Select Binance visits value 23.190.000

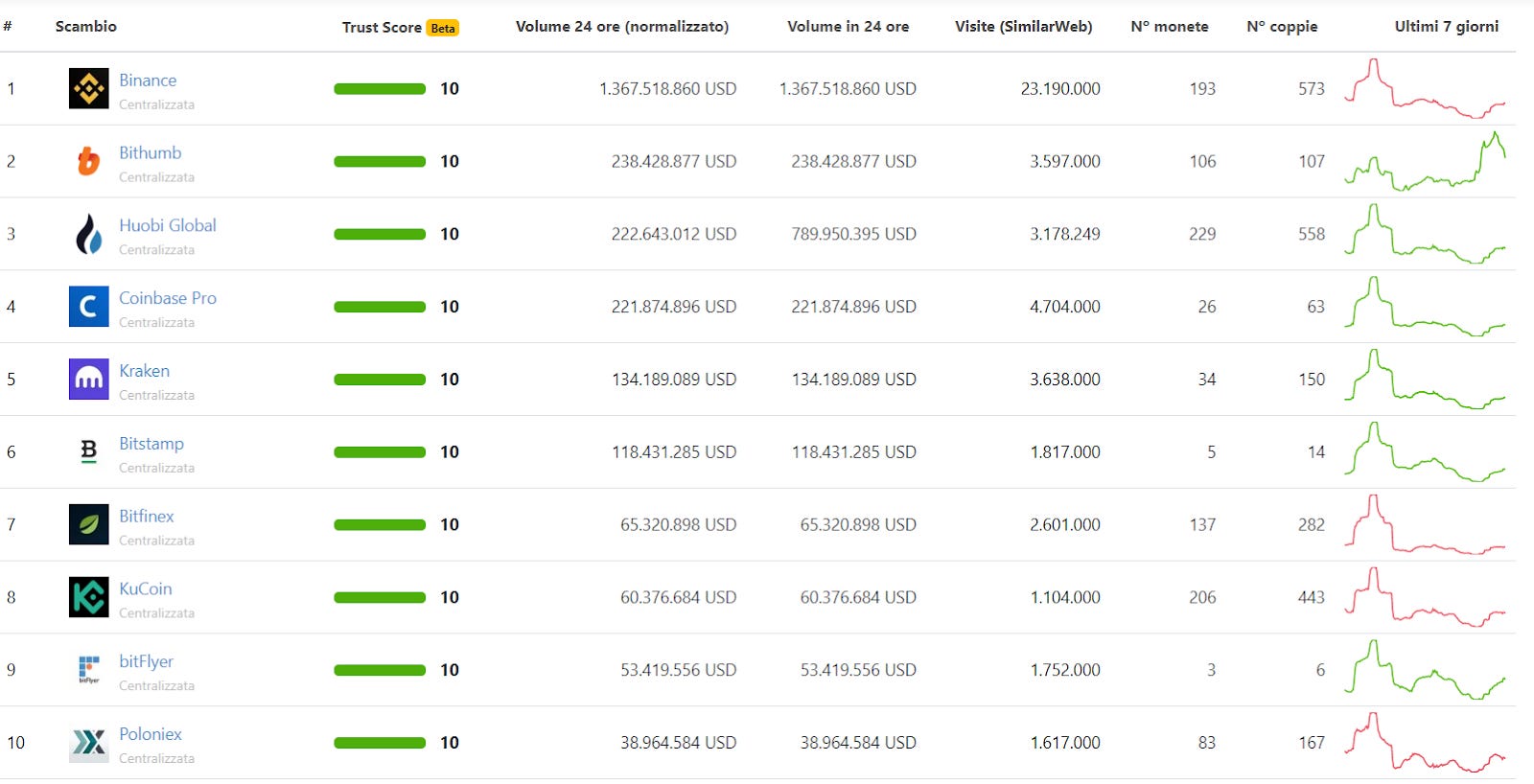[x=1060, y=89]
